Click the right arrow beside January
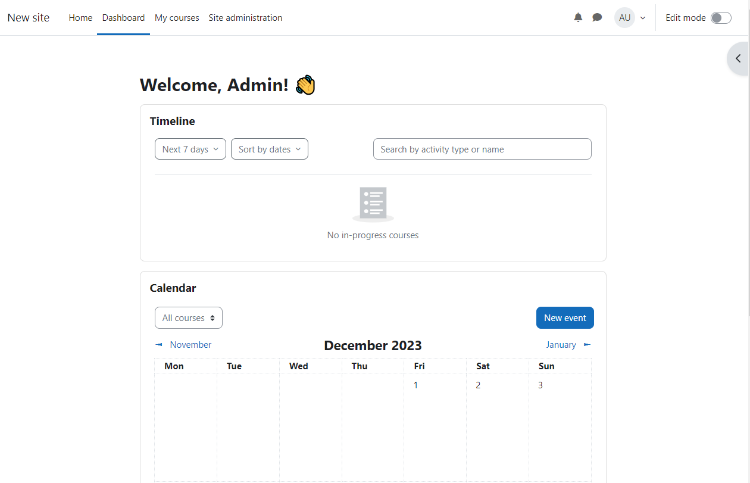 click(587, 345)
